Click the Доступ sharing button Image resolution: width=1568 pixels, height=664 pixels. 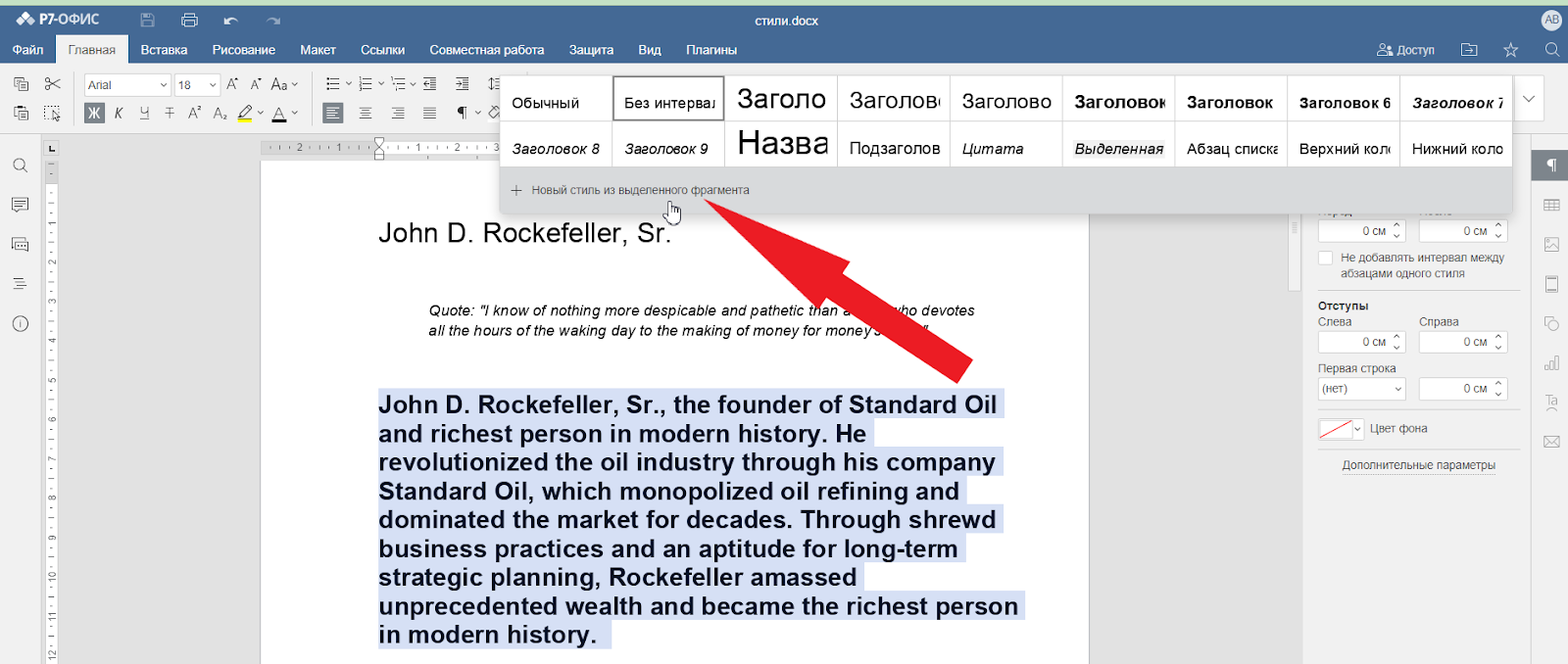(x=1405, y=50)
